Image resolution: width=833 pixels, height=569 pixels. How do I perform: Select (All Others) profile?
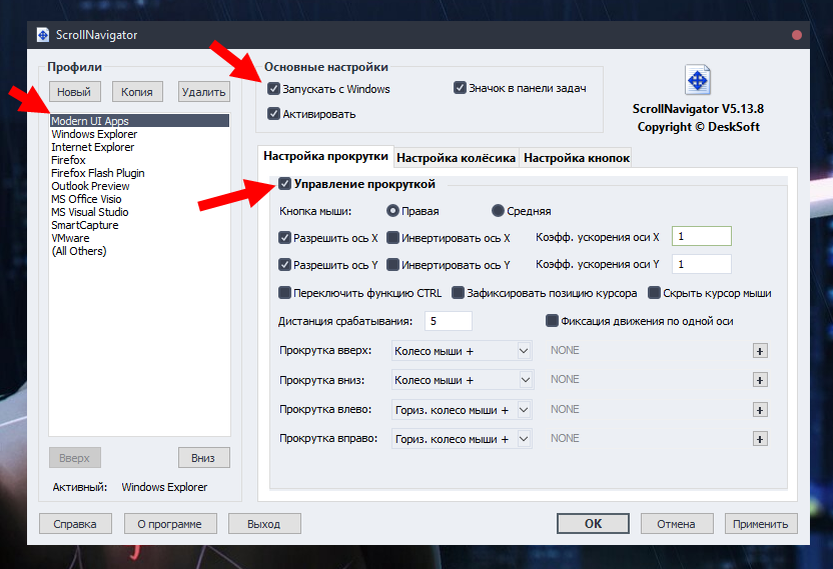[x=139, y=251]
